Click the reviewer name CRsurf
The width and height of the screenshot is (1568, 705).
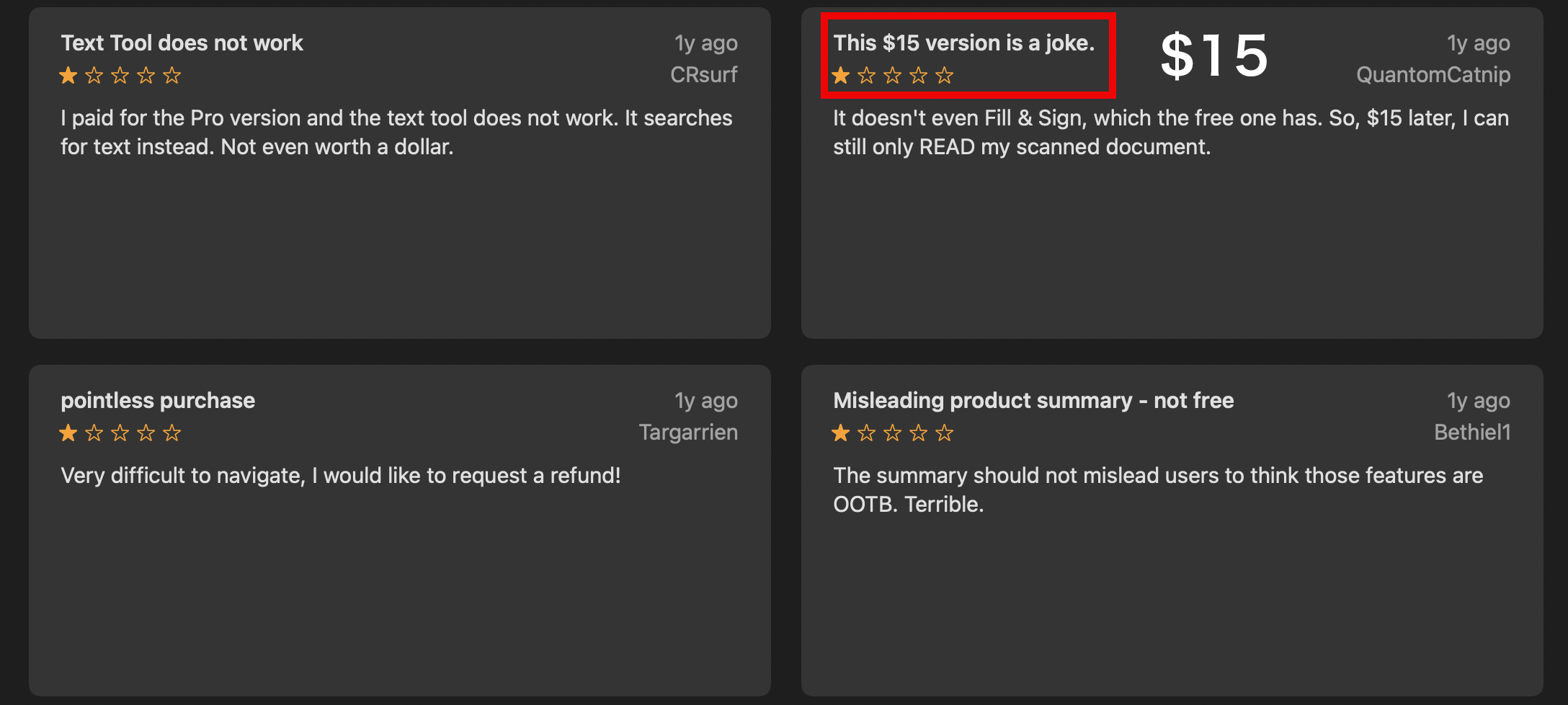point(703,75)
